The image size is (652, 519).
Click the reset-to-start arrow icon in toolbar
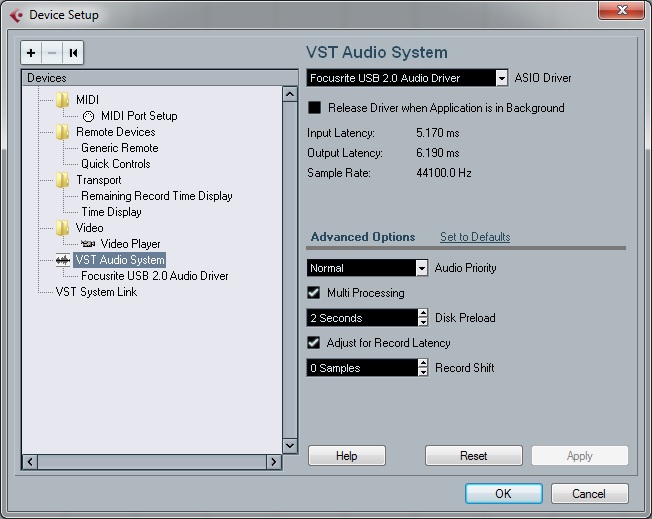[73, 53]
